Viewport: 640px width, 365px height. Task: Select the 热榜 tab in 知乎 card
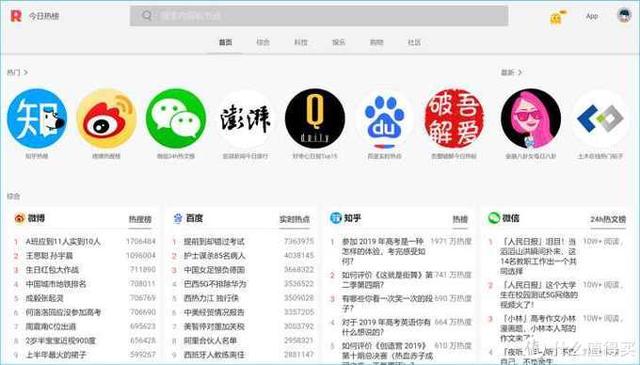[x=460, y=219]
